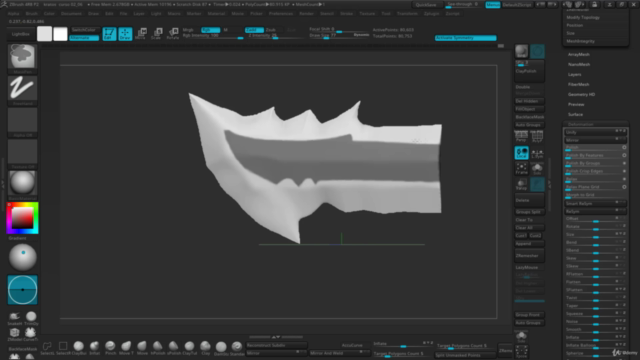Toggle Persp perspective view icon
The height and width of the screenshot is (360, 640).
coord(521,136)
